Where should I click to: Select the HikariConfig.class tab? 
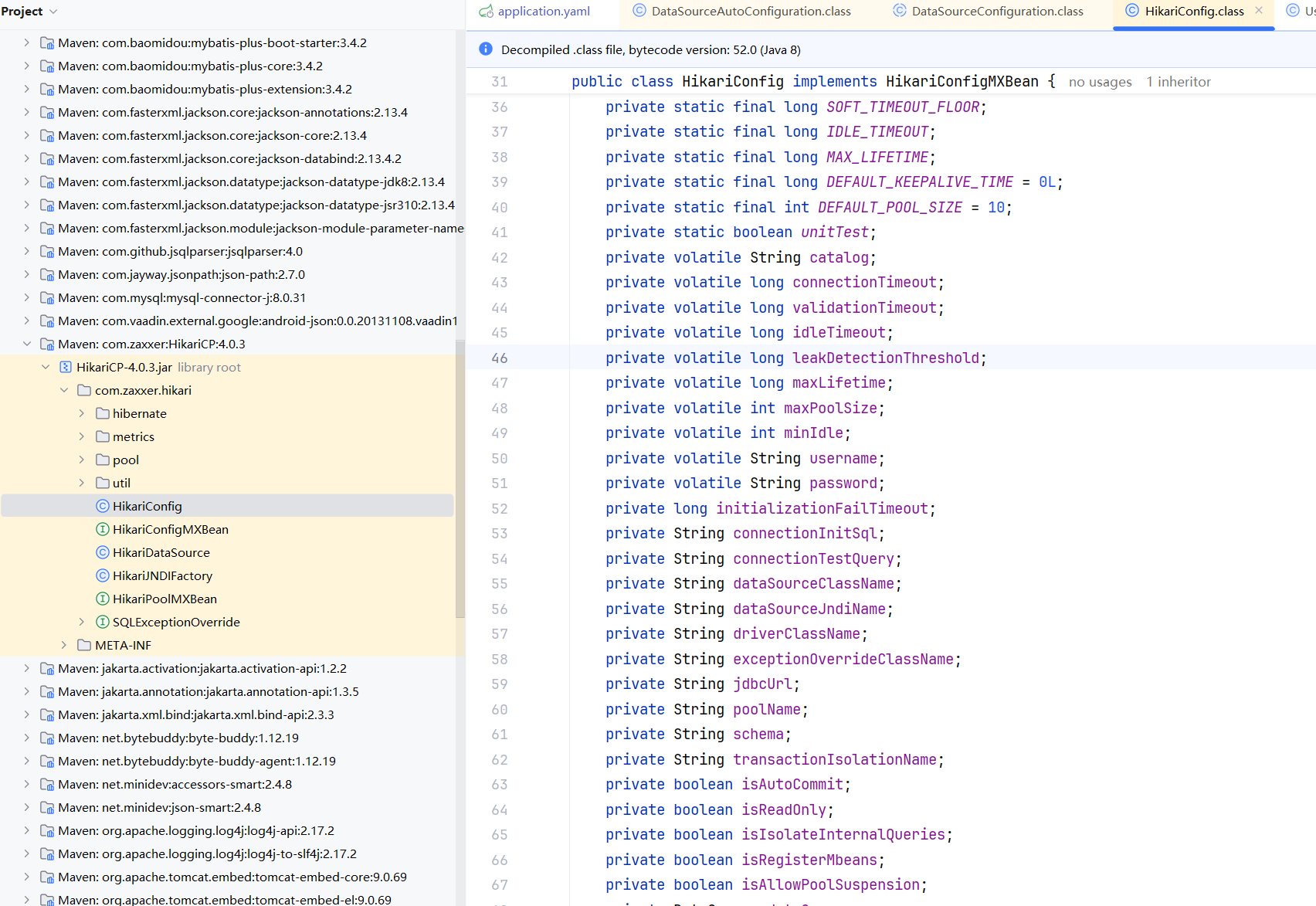pos(1194,12)
